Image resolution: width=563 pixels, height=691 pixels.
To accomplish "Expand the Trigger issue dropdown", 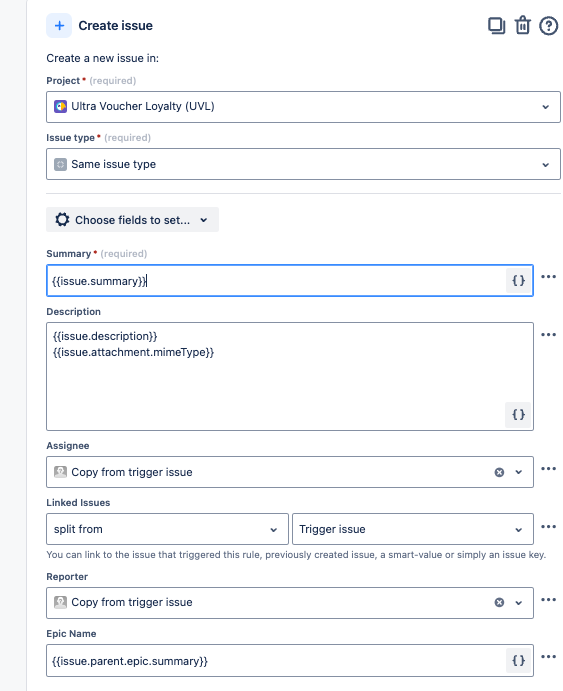I will [x=413, y=529].
